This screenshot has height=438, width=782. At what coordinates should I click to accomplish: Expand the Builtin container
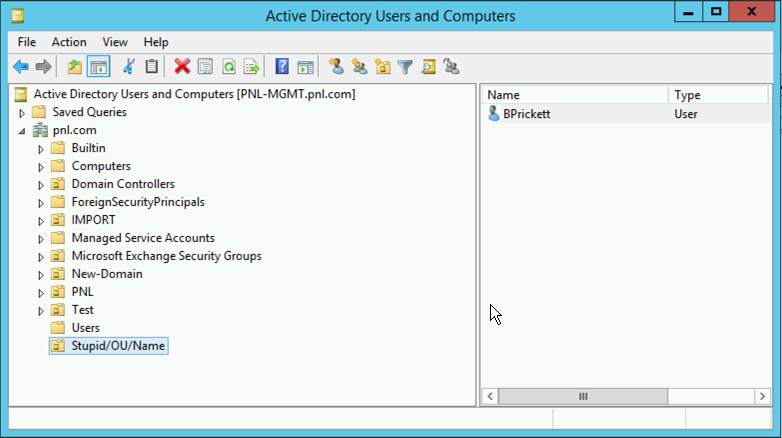click(41, 149)
